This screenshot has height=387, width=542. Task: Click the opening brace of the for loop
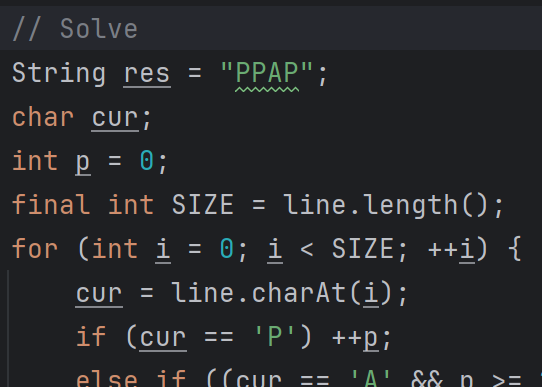tap(515, 249)
